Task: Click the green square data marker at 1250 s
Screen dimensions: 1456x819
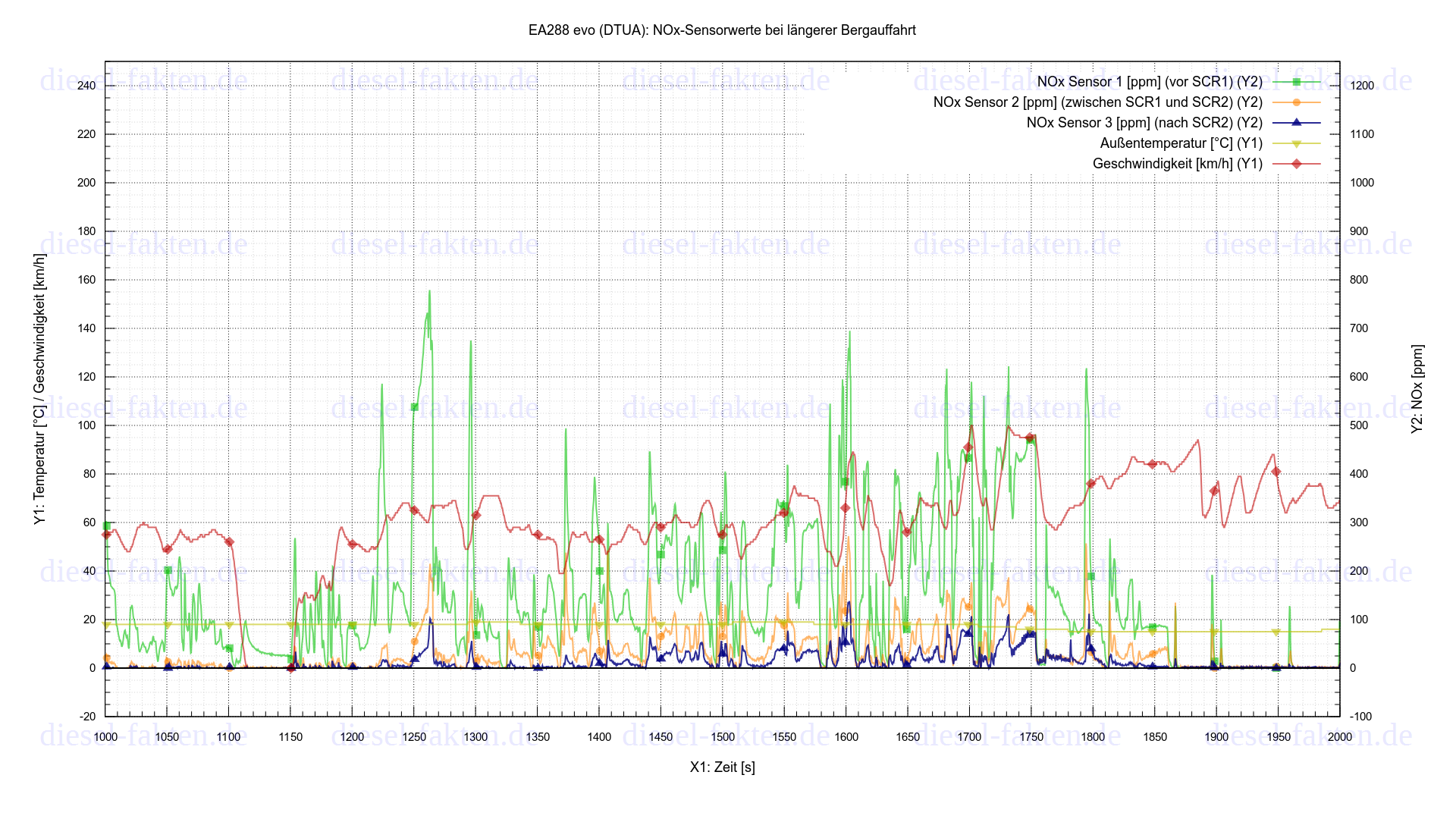Action: pos(414,407)
